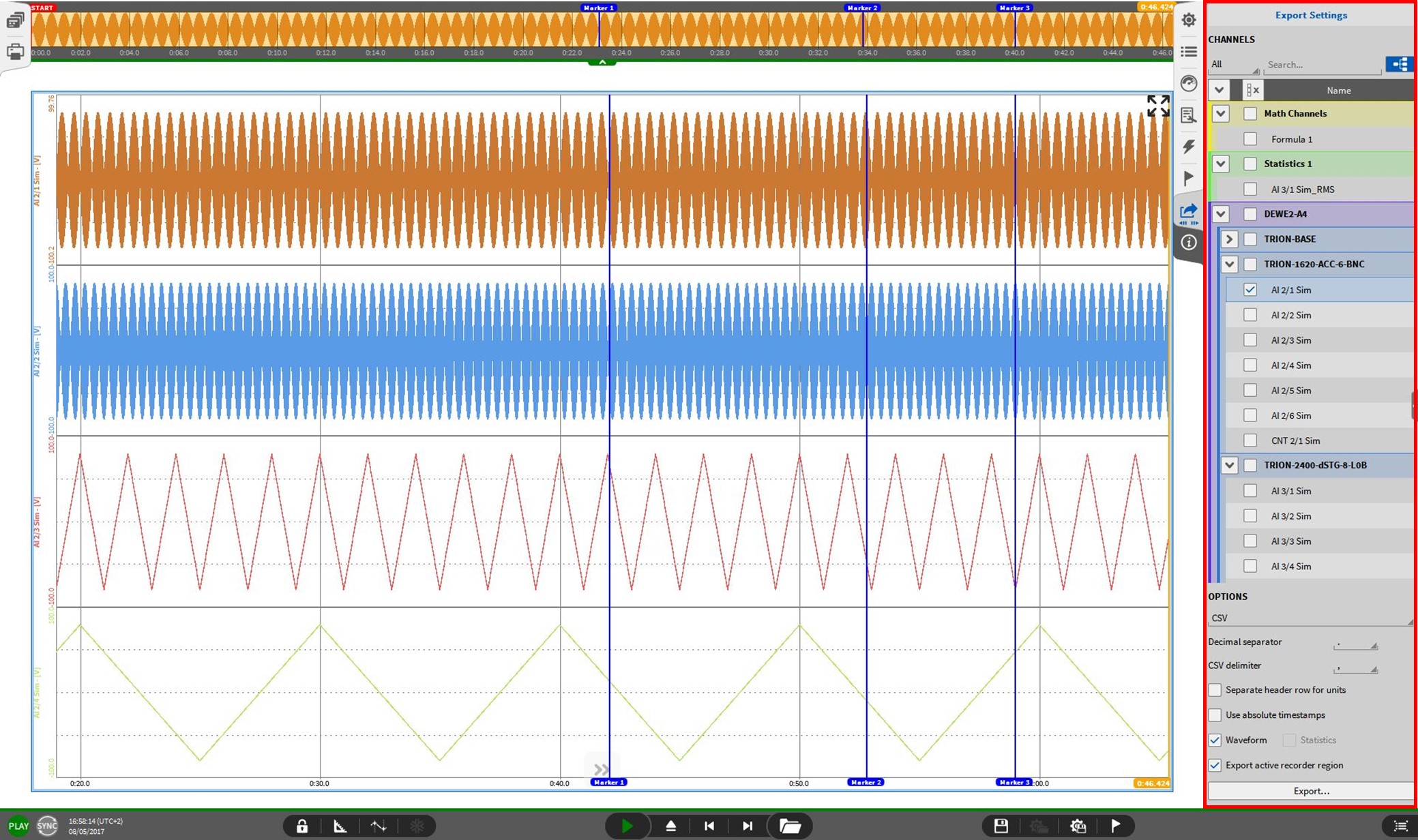
Task: Click the channel Search field
Action: pyautogui.click(x=1322, y=65)
